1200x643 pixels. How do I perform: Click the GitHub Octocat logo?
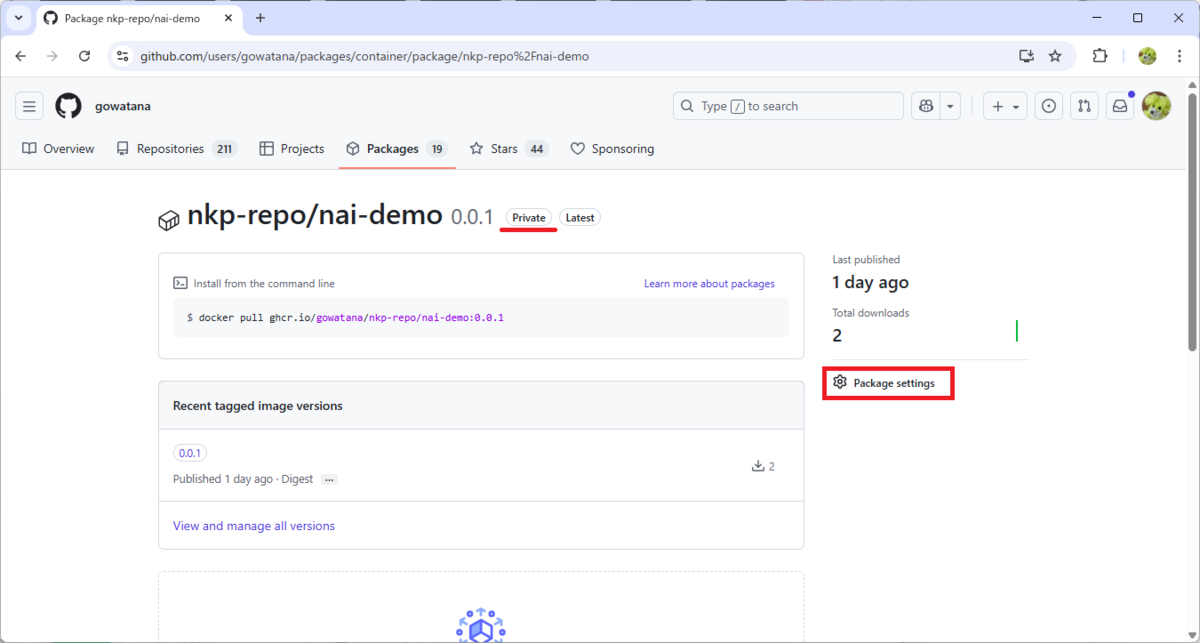click(68, 106)
